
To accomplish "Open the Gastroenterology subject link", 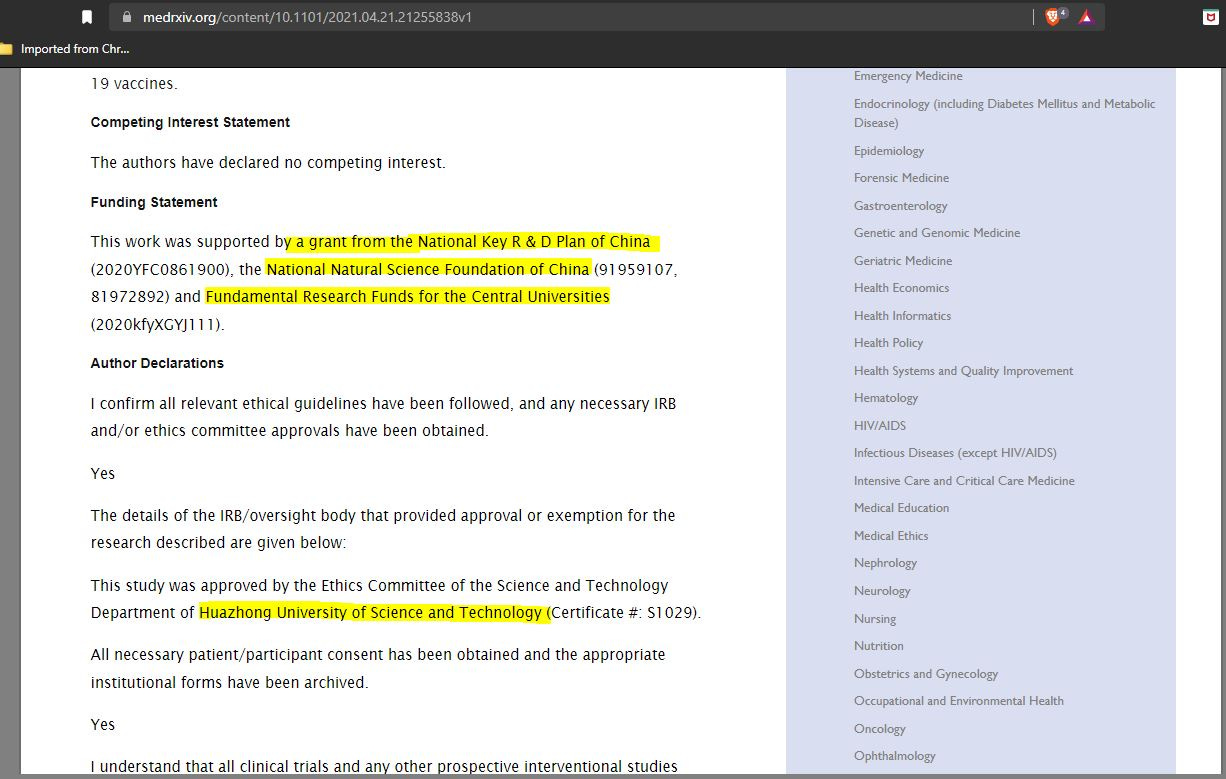I will (x=900, y=206).
